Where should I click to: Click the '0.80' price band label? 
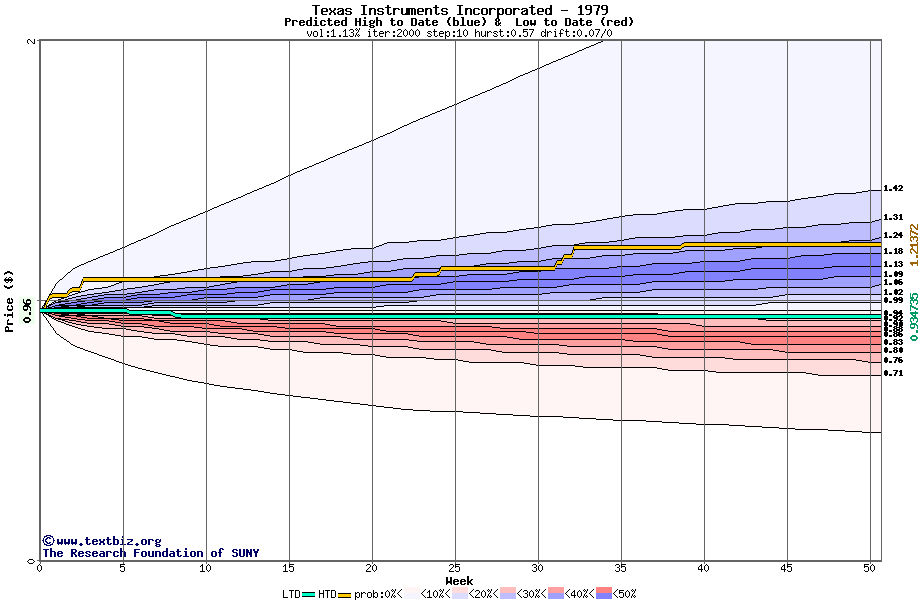pyautogui.click(x=893, y=350)
